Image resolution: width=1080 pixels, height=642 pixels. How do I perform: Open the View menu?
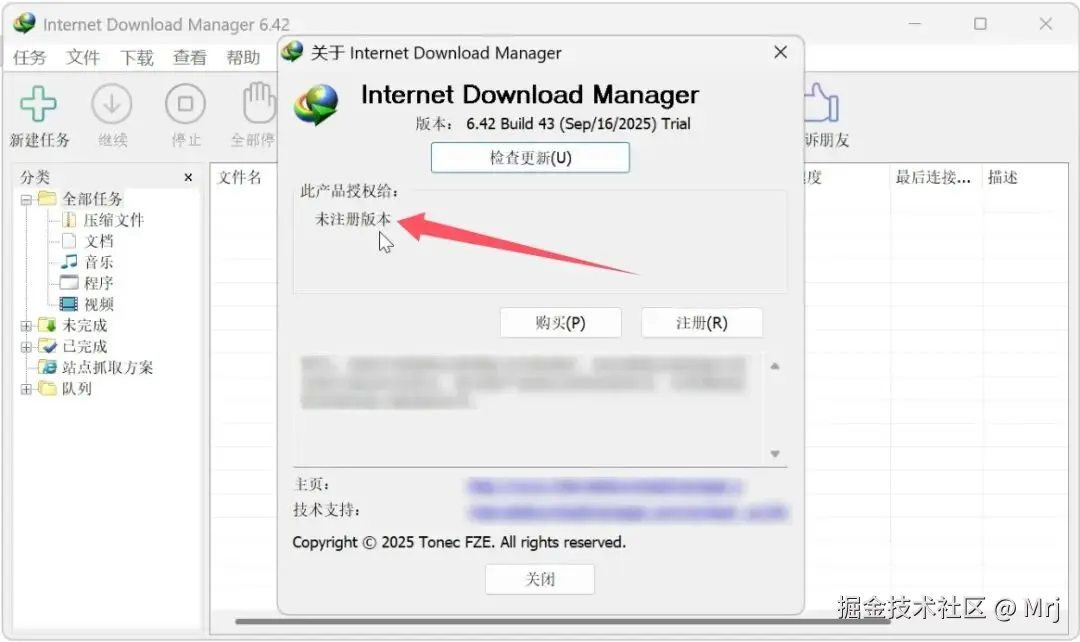tap(189, 57)
